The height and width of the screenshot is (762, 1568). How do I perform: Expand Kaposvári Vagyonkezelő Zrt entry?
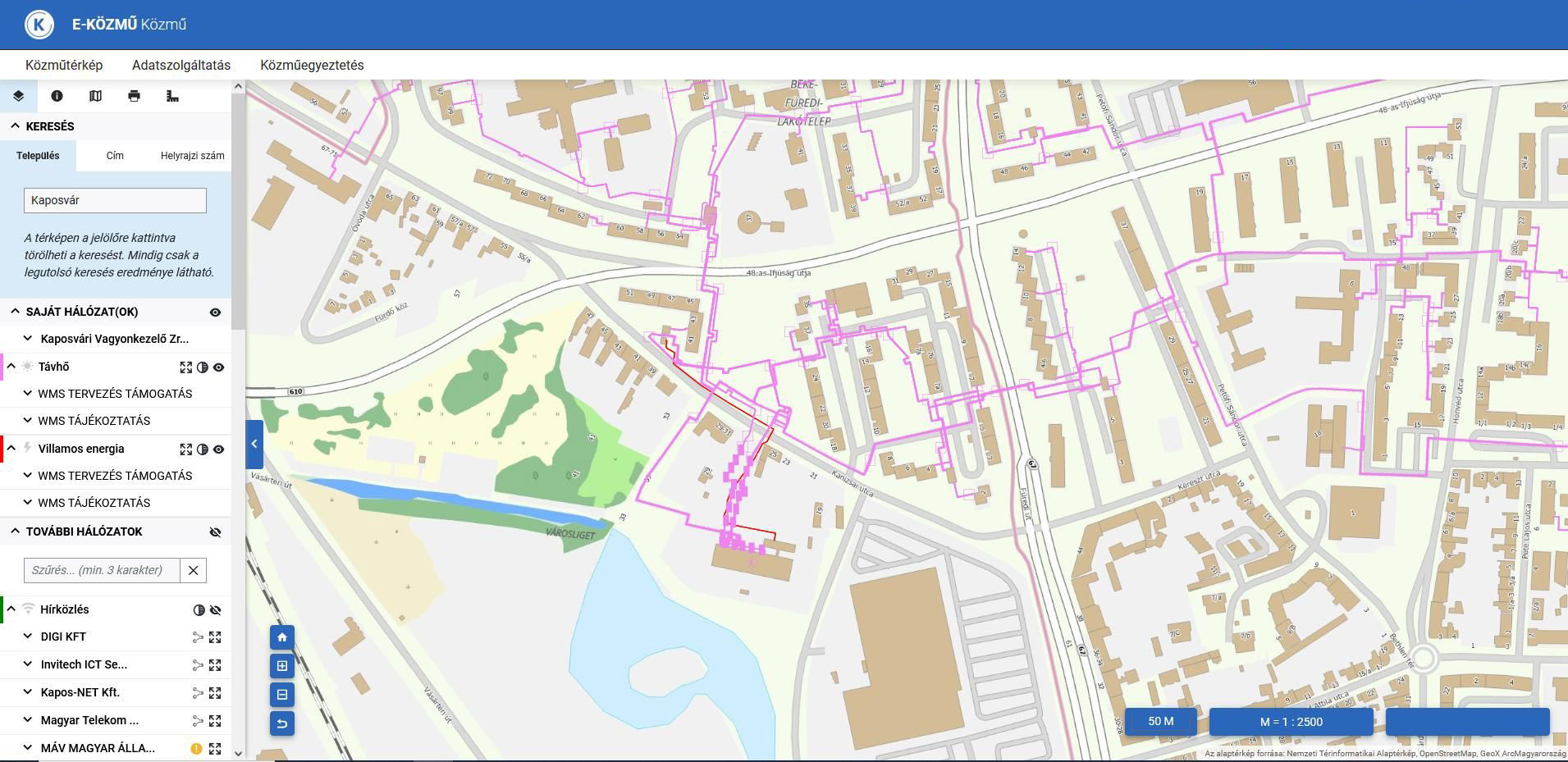[28, 339]
